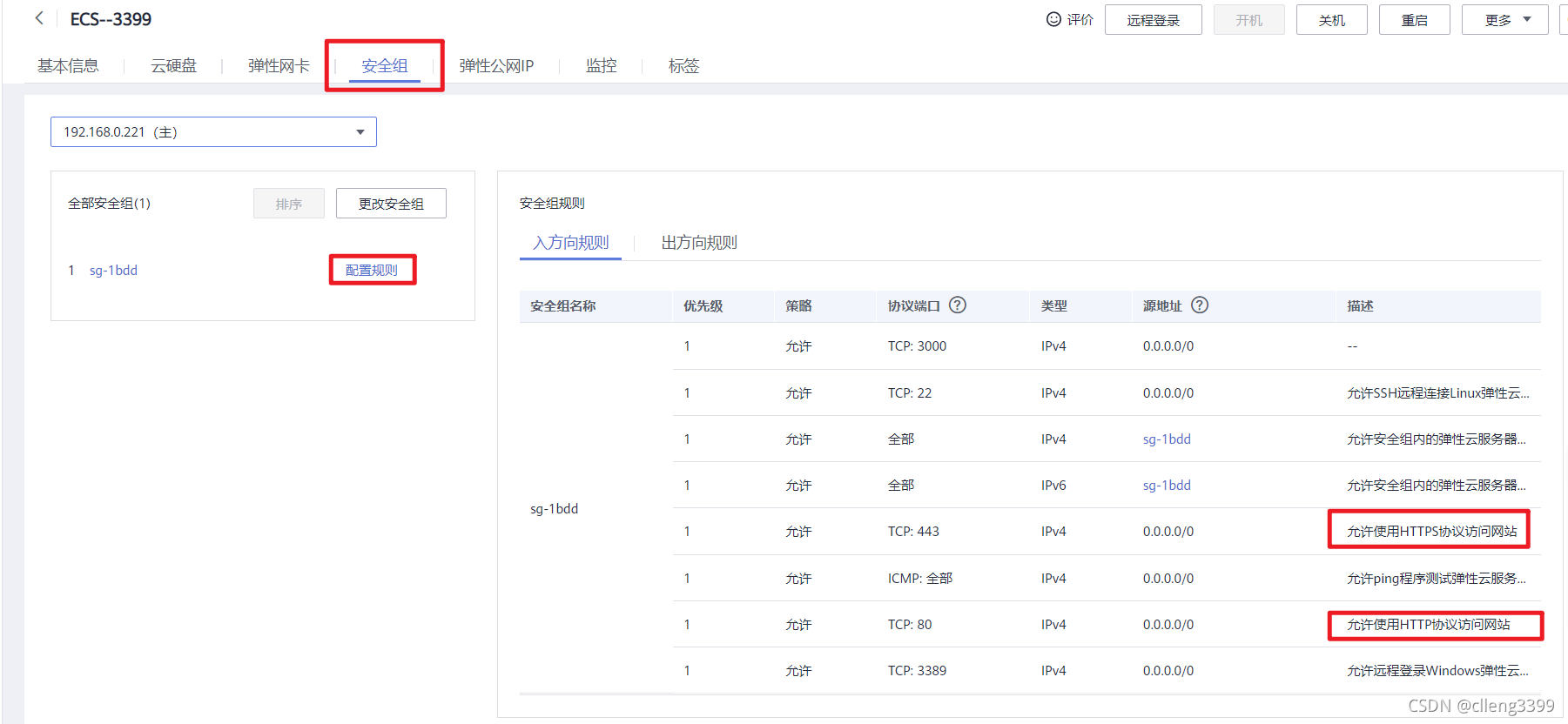Switch to the 基本信息 tab
Screen dimensions: 1568x724
(x=68, y=66)
